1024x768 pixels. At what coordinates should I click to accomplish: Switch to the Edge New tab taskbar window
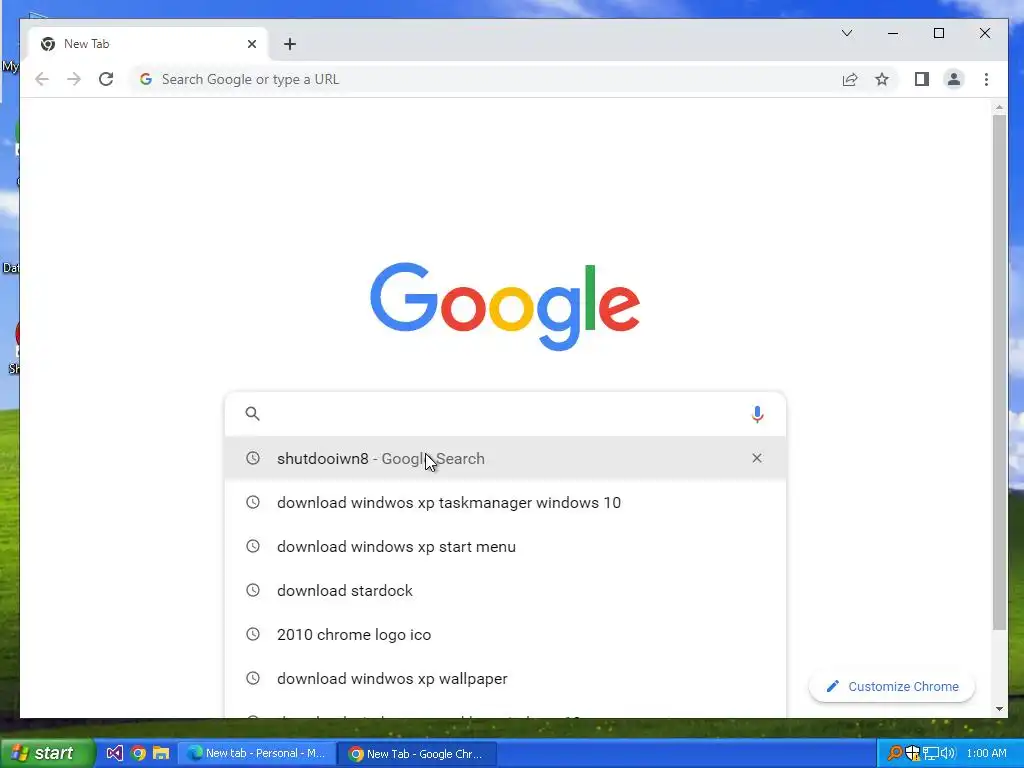[x=257, y=753]
